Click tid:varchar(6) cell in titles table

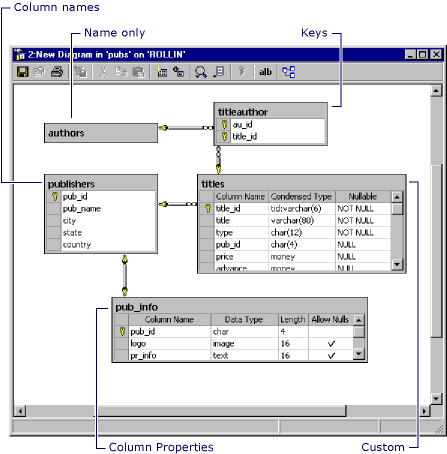point(302,209)
